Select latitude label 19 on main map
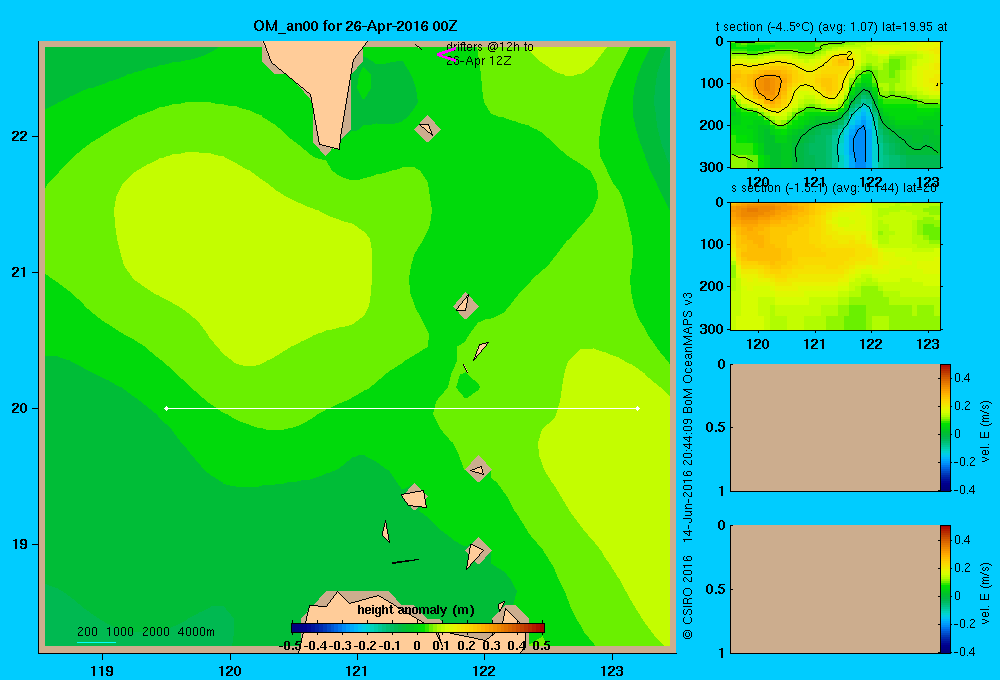The width and height of the screenshot is (1000, 680). click(x=20, y=544)
